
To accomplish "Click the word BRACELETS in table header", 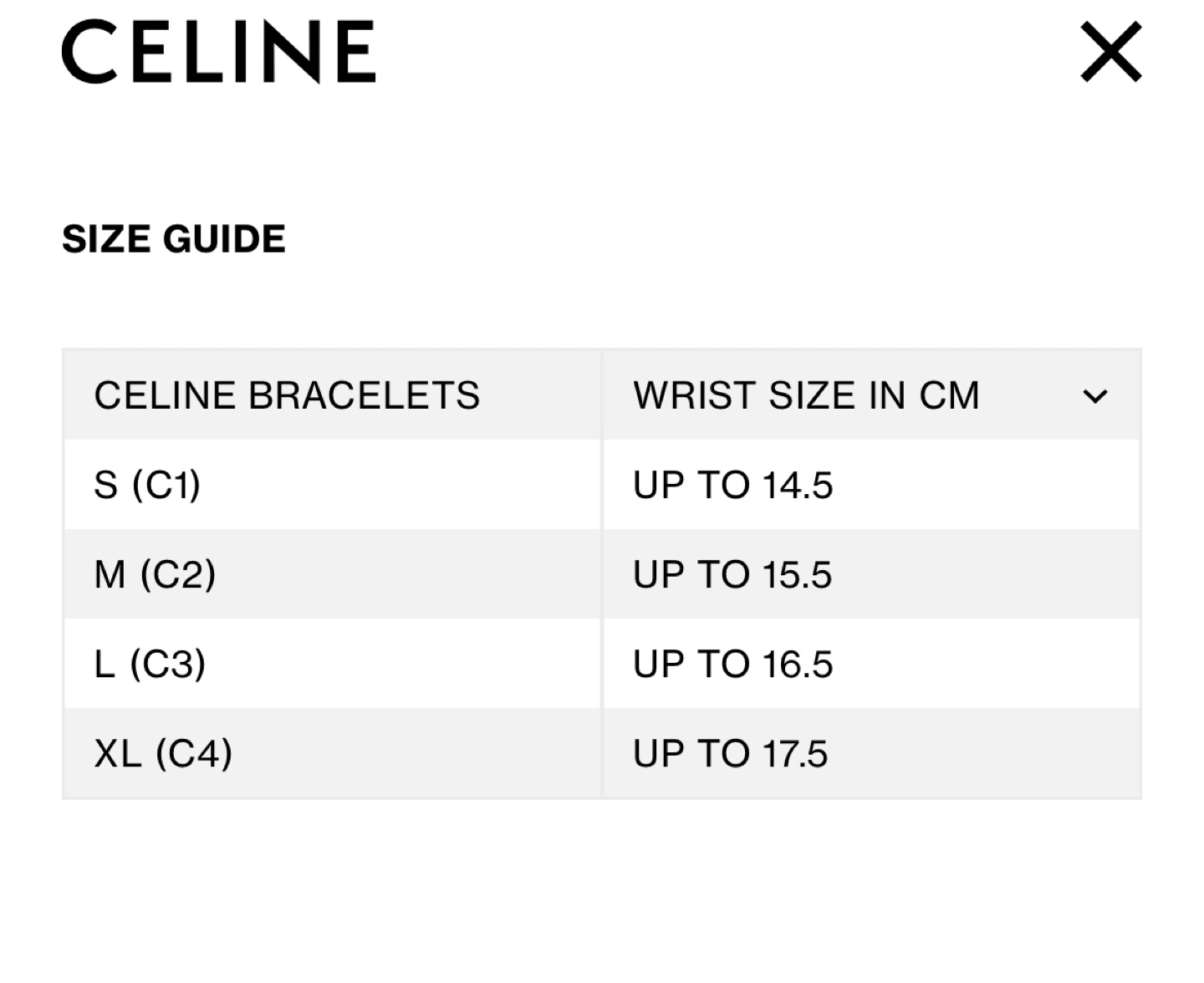I will click(364, 395).
